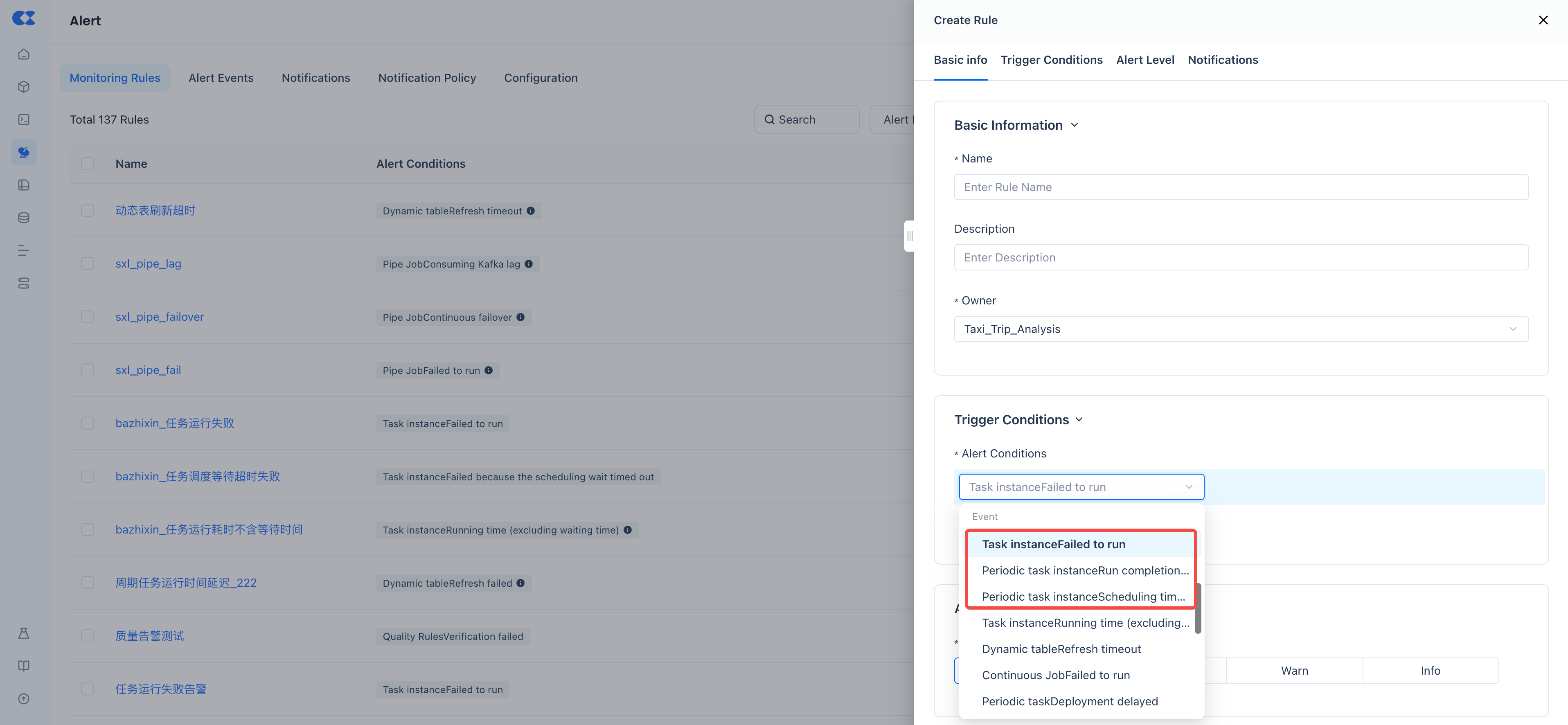Click info icon beside Pipe JobConsuming Kafka lag
1568x725 pixels.
coord(528,263)
